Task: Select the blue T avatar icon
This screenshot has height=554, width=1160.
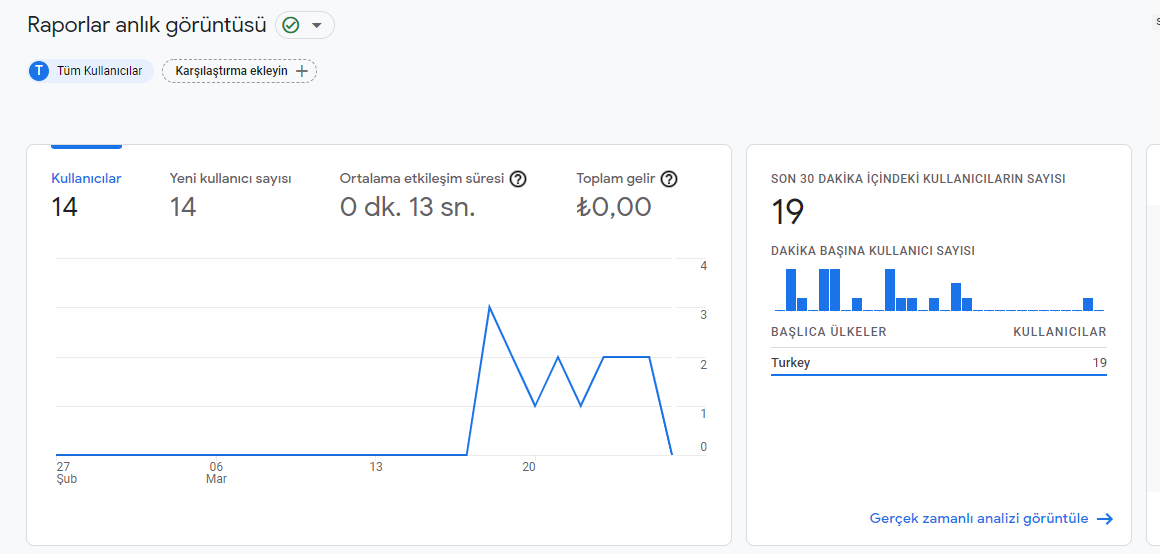Action: (39, 71)
